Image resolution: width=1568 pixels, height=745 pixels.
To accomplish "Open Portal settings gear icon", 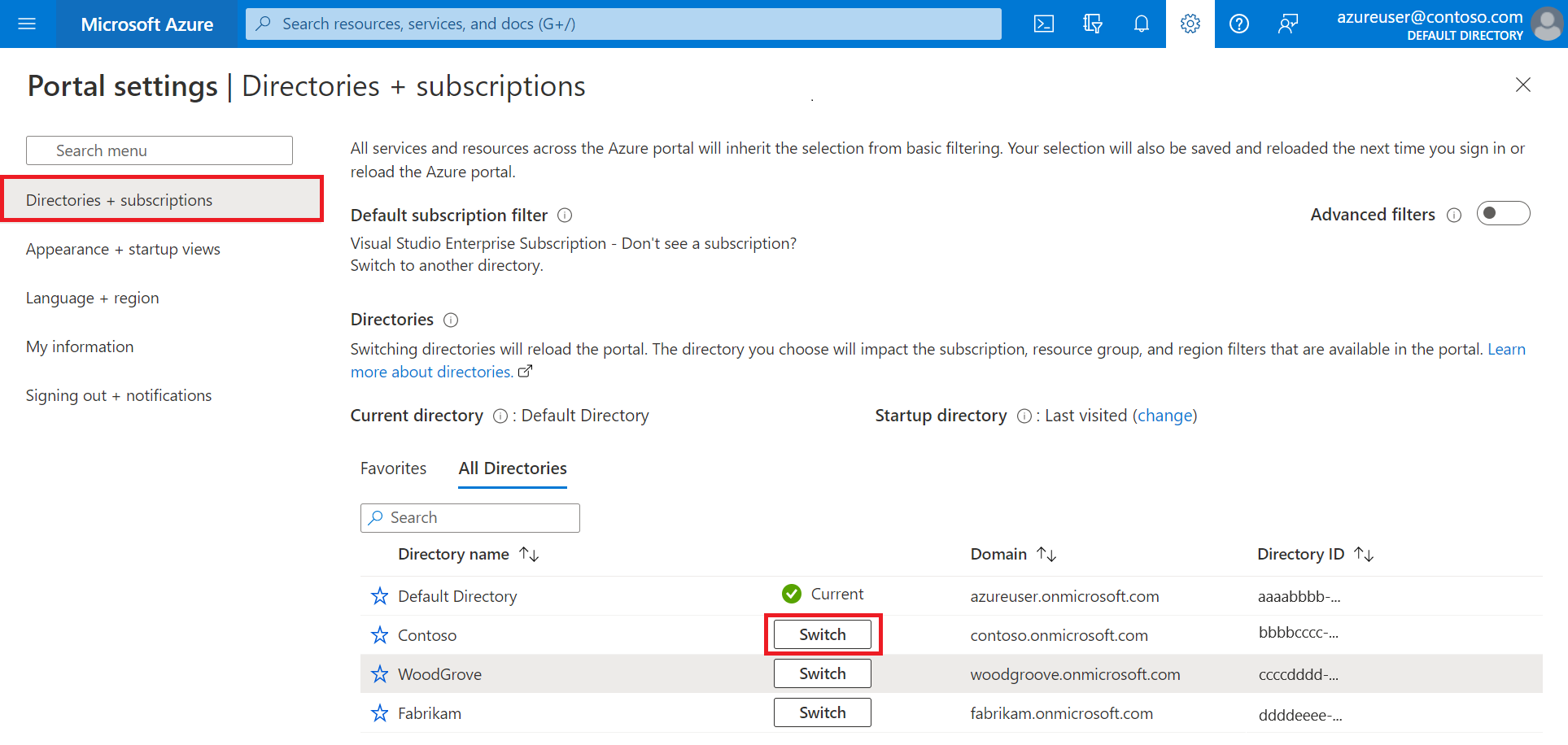I will coord(1190,24).
